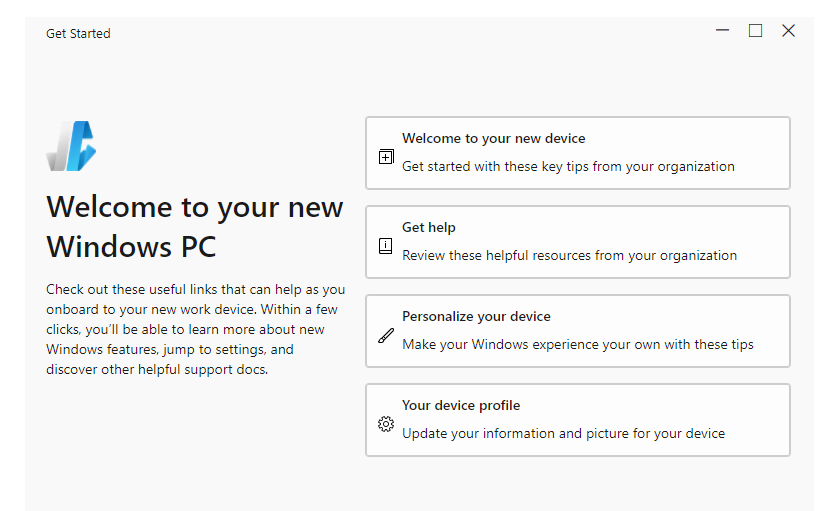Close the Get Started window
Image resolution: width=838 pixels, height=511 pixels.
[788, 31]
